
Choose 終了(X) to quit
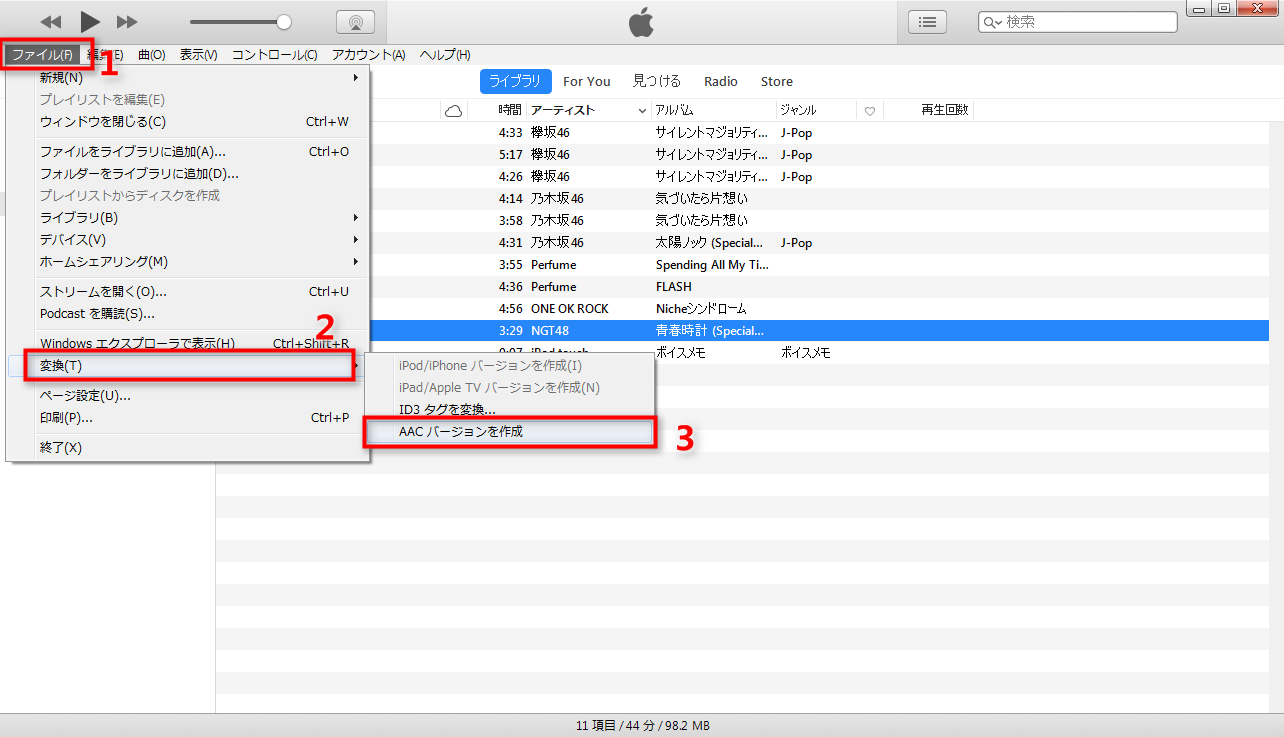pyautogui.click(x=188, y=448)
